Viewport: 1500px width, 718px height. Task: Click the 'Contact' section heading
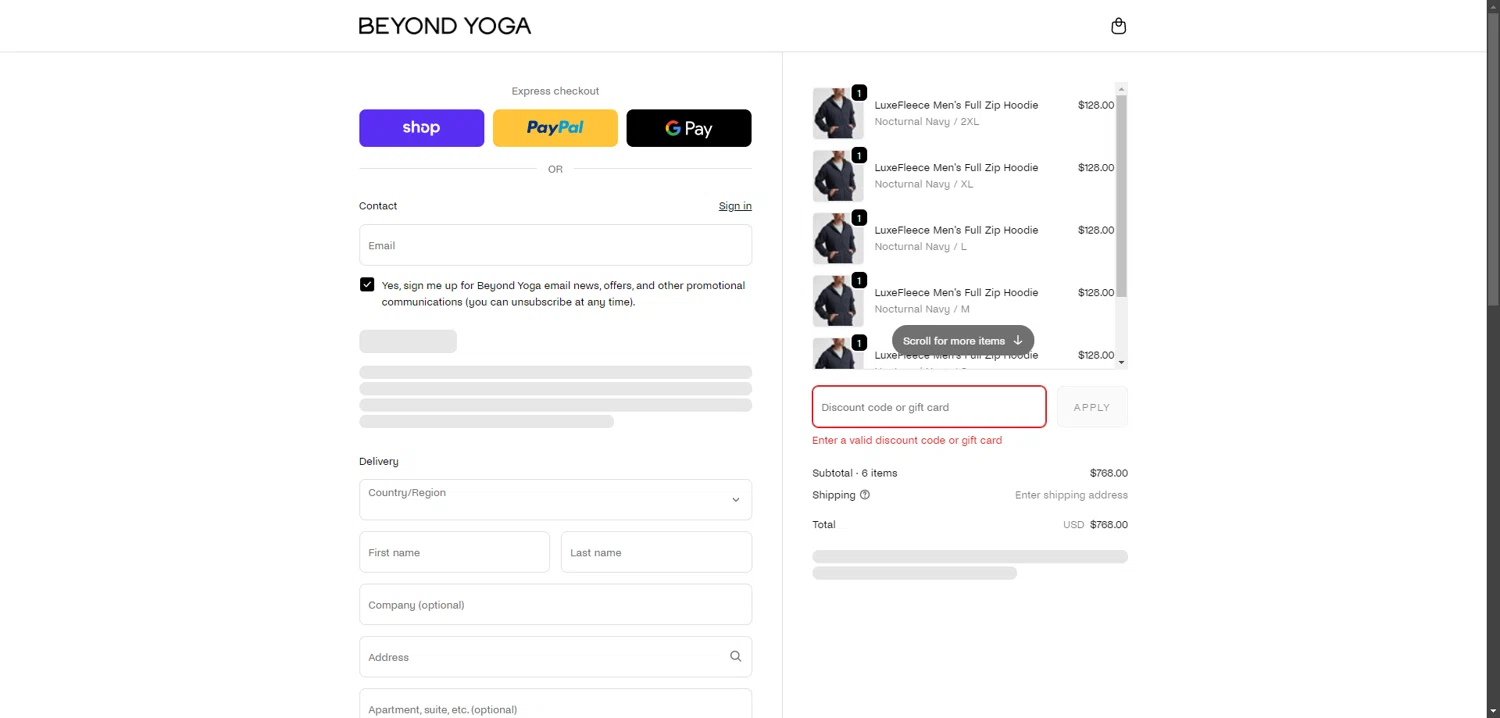(378, 206)
